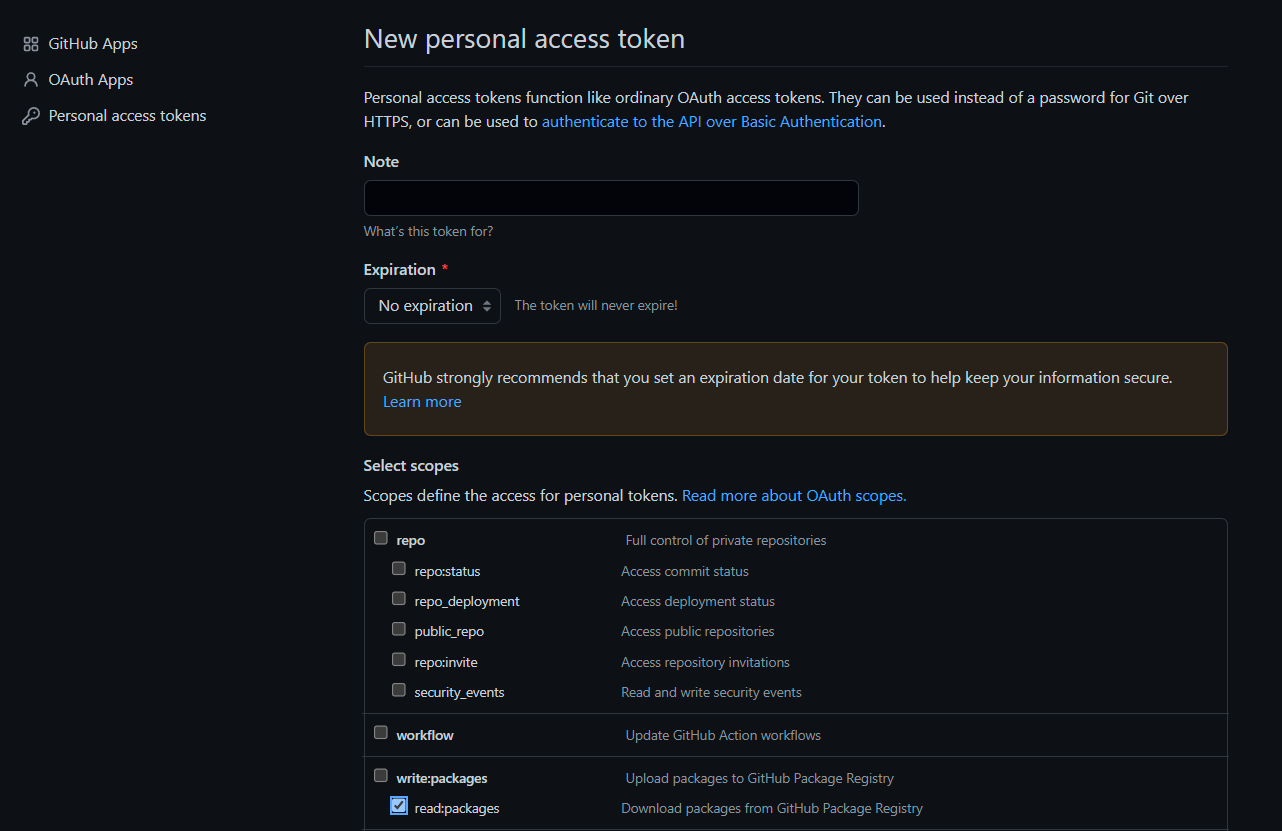
Task: Open the Expiration dropdown
Action: tap(432, 306)
